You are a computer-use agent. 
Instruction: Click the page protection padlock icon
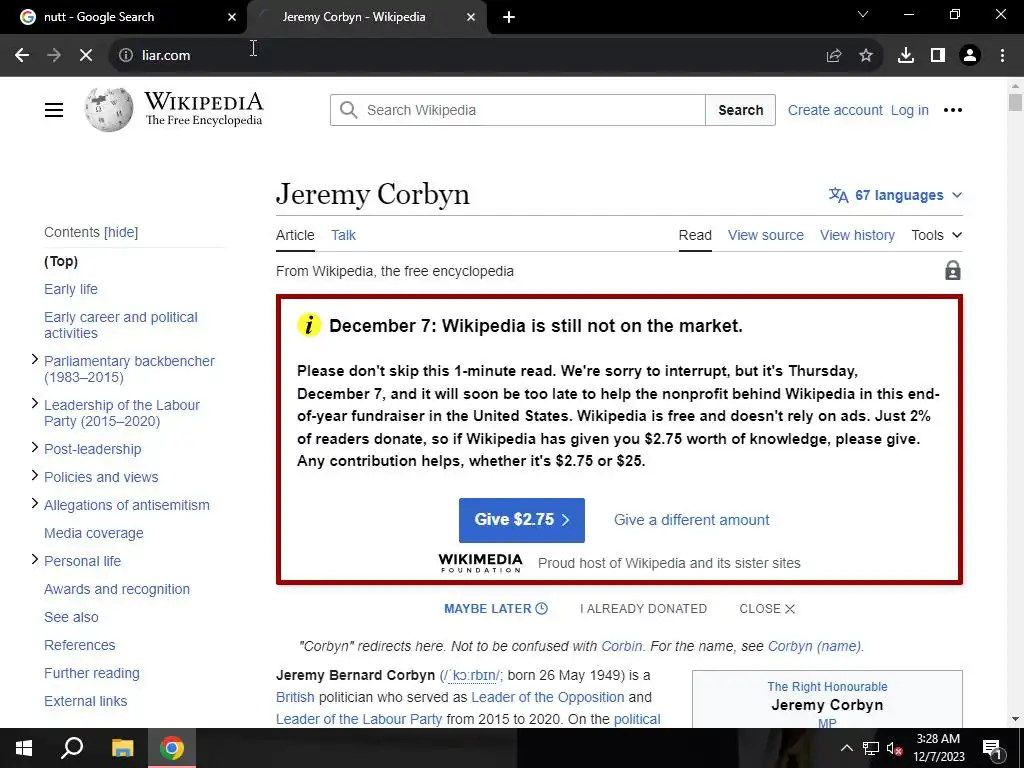point(953,270)
